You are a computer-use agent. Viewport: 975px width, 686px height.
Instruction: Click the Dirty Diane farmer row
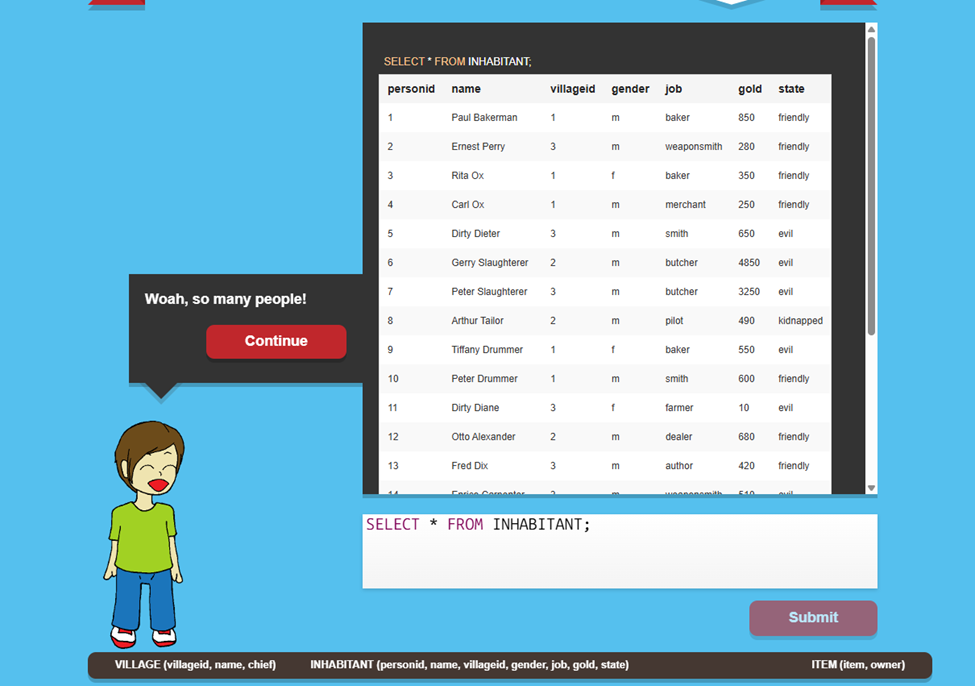(604, 408)
